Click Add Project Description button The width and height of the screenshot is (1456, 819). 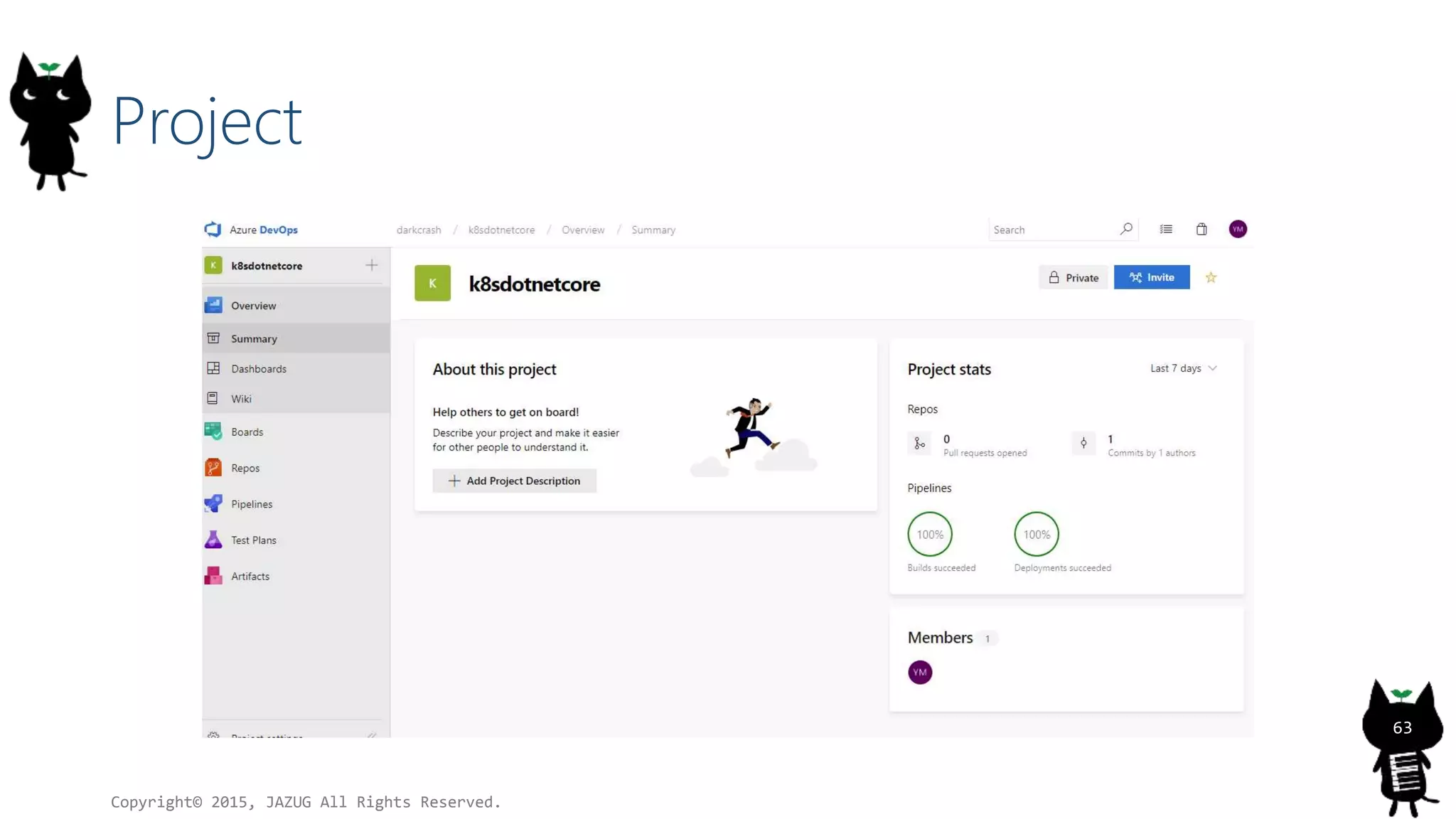[x=514, y=481]
